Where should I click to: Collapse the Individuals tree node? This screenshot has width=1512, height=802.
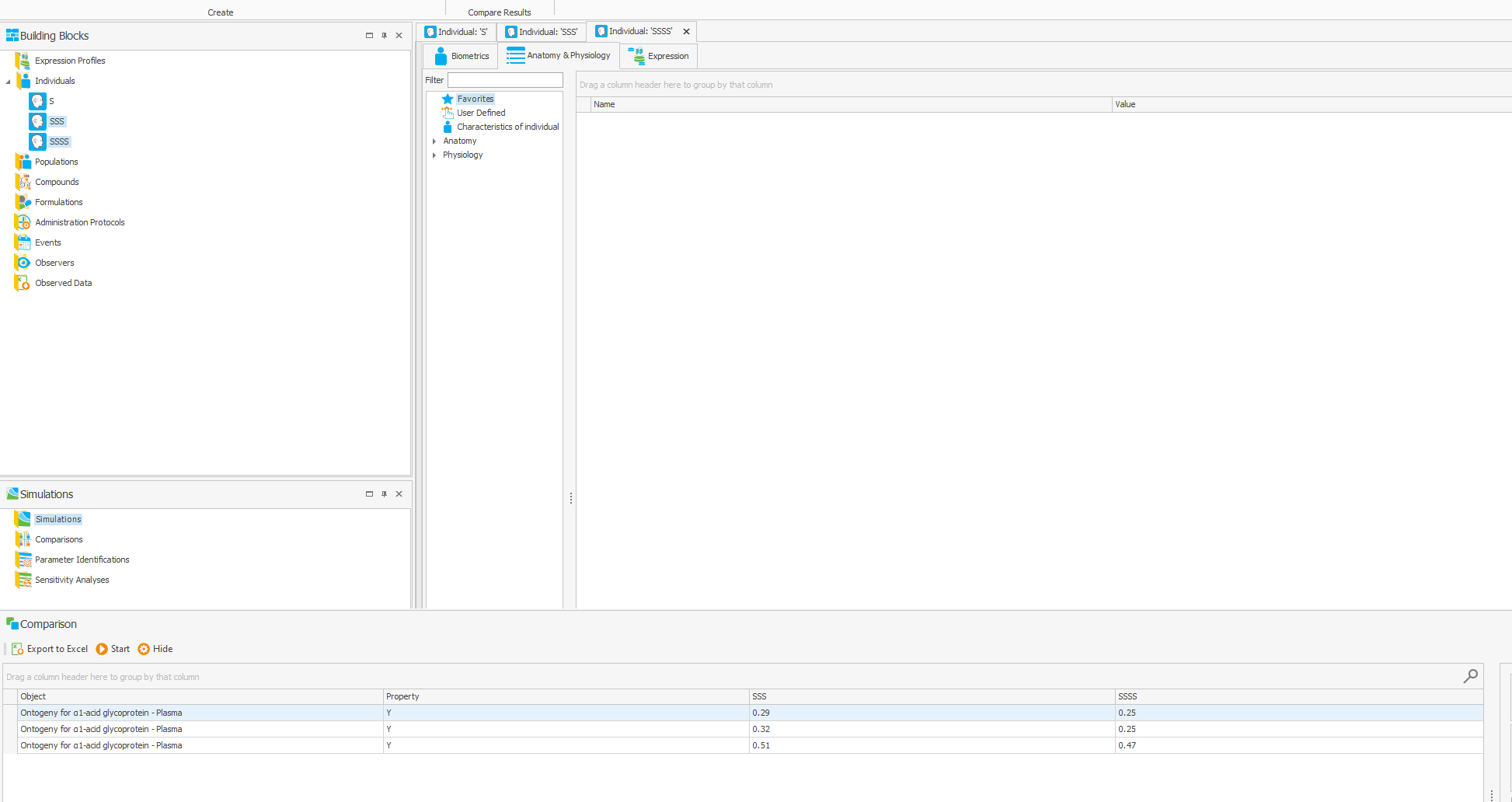pos(7,81)
